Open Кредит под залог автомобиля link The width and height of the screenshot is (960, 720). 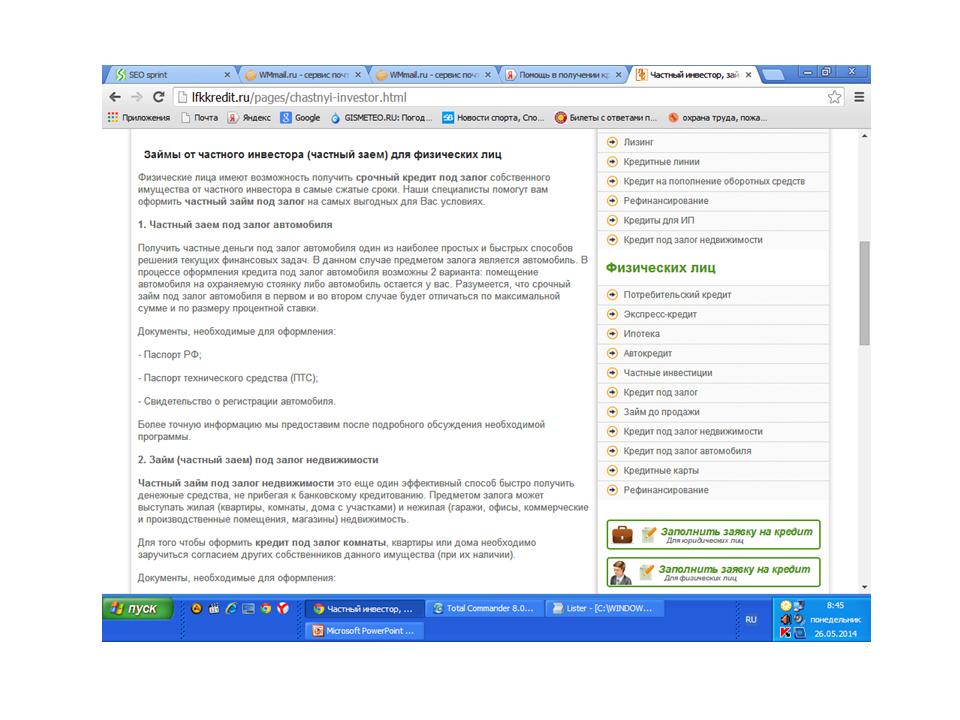tap(687, 451)
